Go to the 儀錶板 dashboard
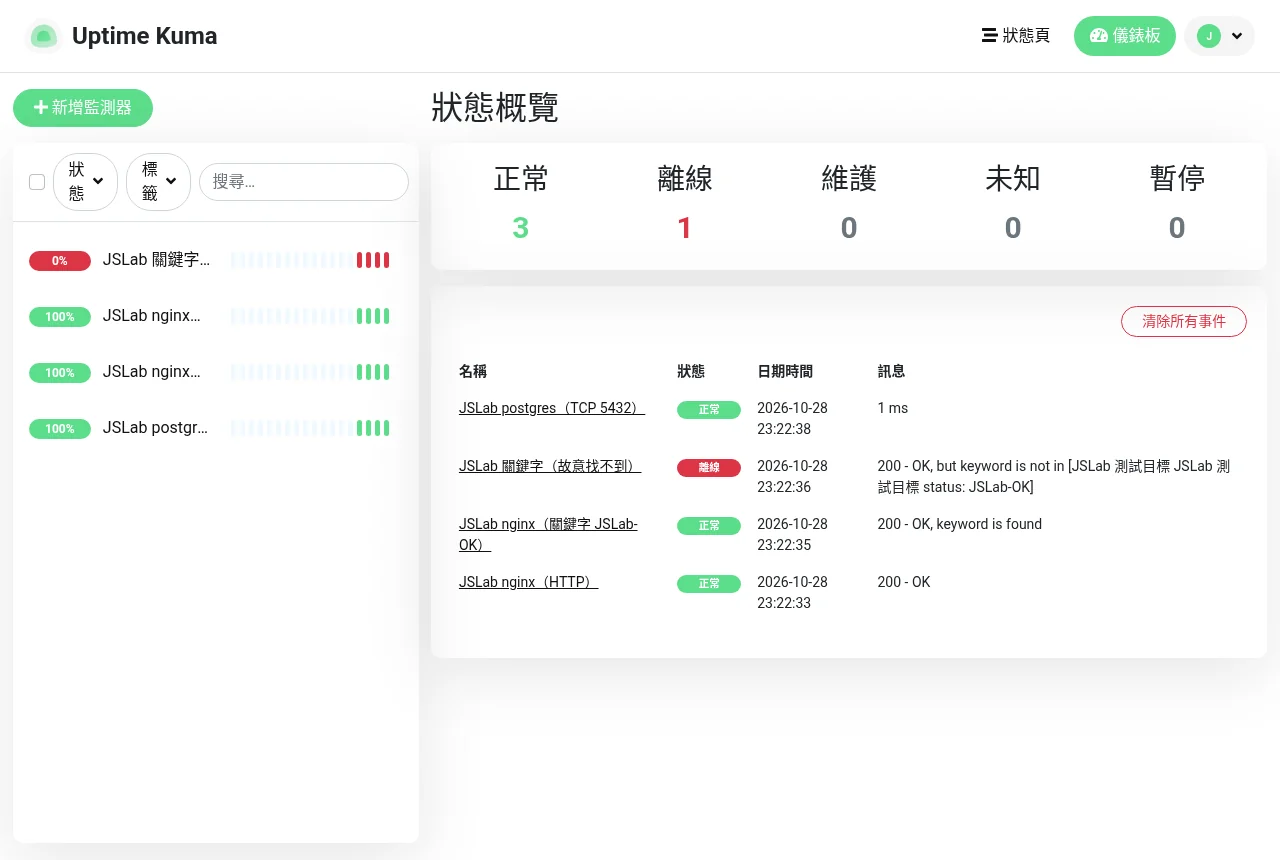 1125,36
